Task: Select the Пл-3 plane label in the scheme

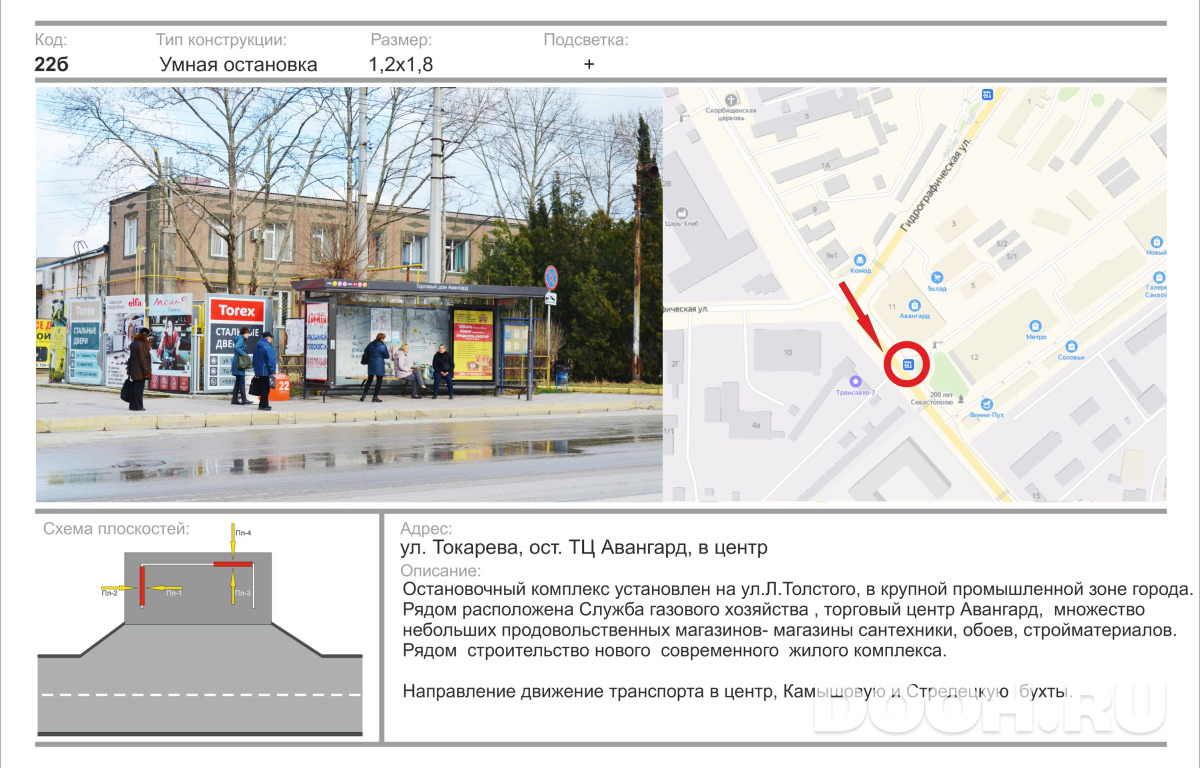Action: coord(243,593)
